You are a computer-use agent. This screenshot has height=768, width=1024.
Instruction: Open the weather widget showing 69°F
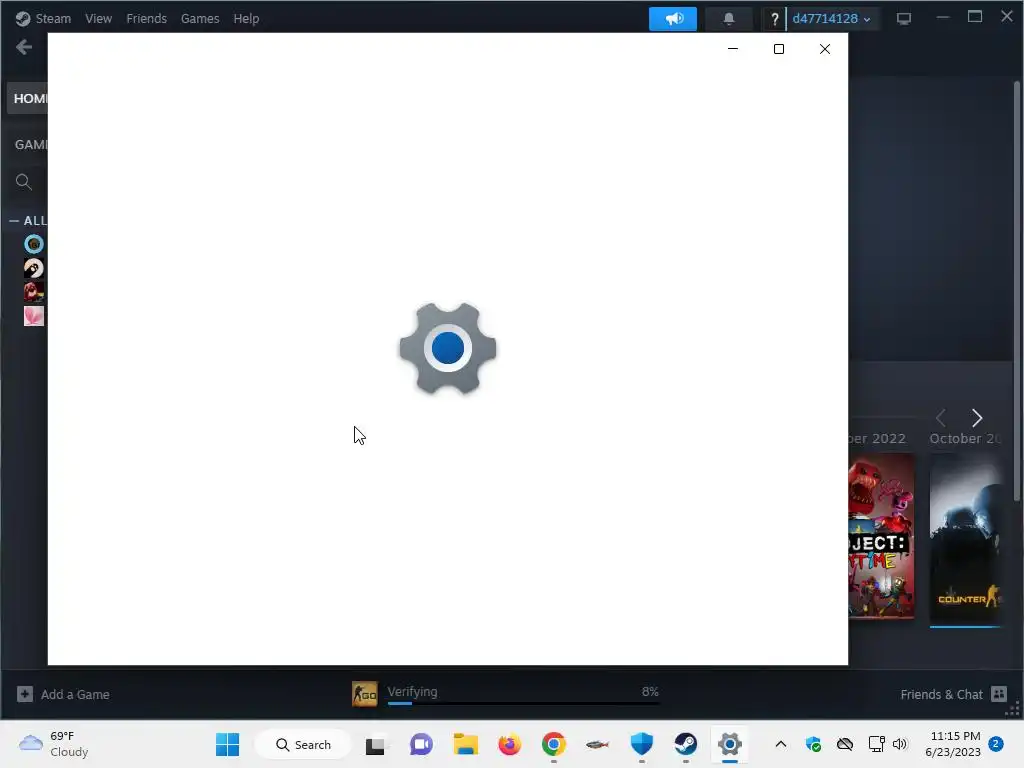coord(54,744)
